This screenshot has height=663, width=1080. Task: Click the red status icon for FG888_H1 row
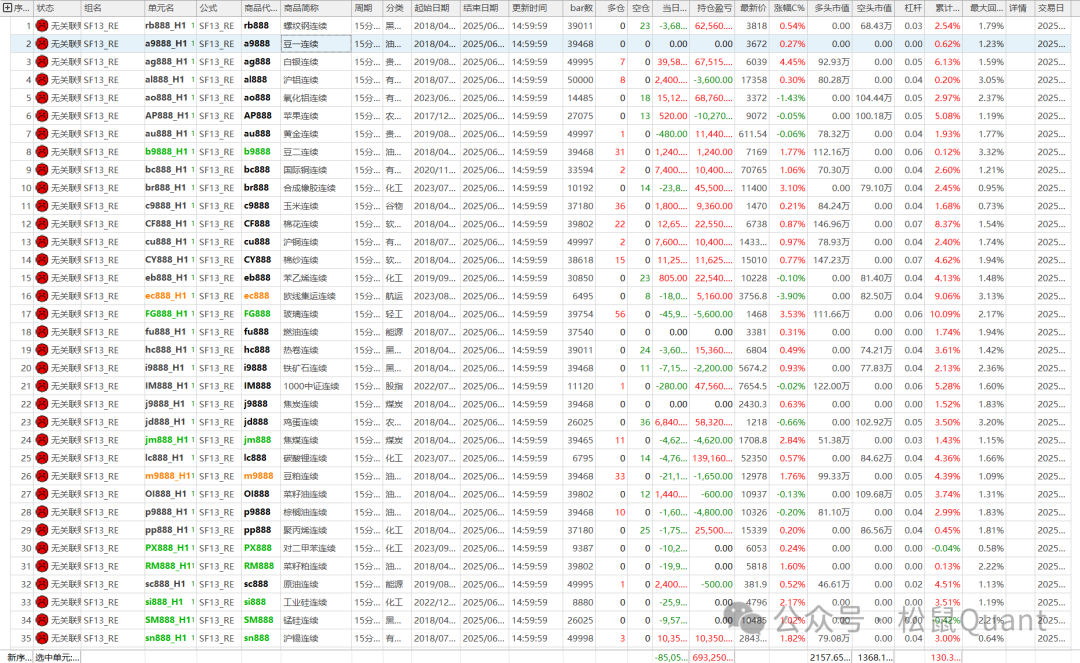pos(42,314)
